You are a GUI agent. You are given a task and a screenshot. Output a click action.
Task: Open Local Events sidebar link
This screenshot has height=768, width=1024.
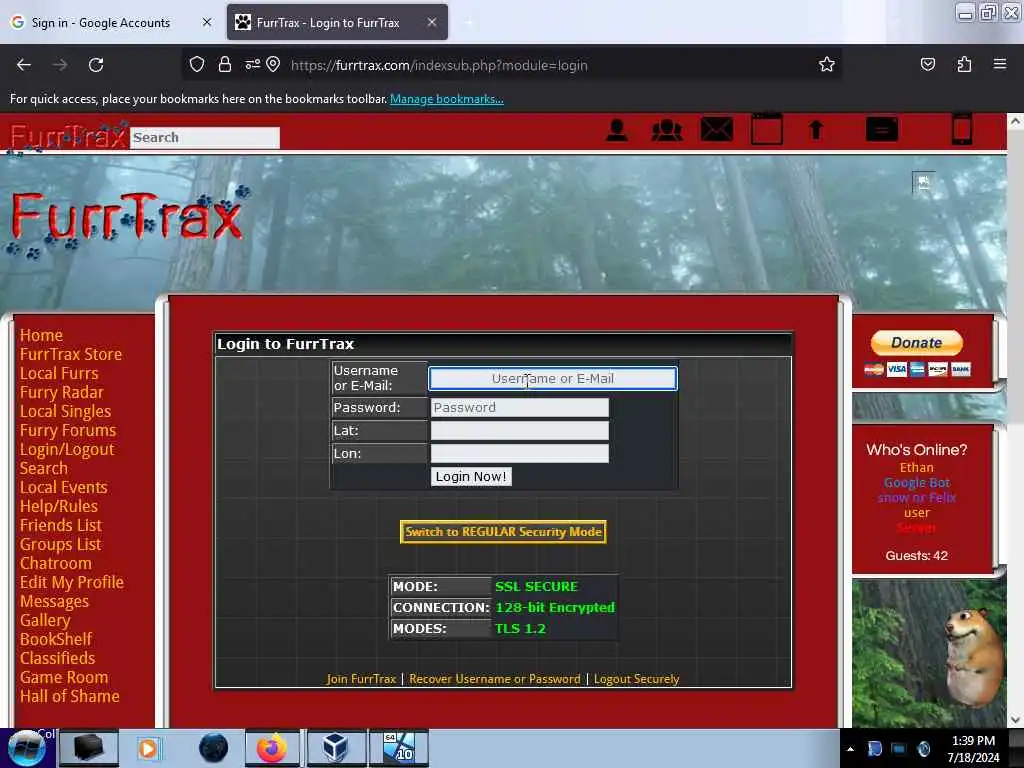click(63, 487)
